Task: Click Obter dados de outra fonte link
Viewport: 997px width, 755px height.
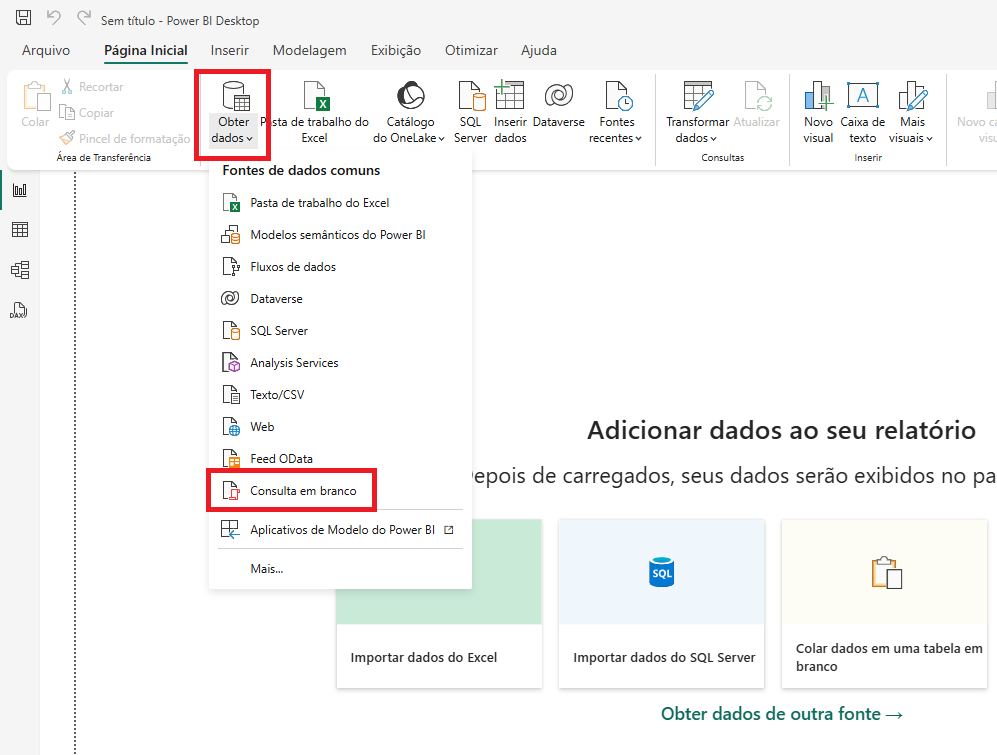Action: click(782, 714)
